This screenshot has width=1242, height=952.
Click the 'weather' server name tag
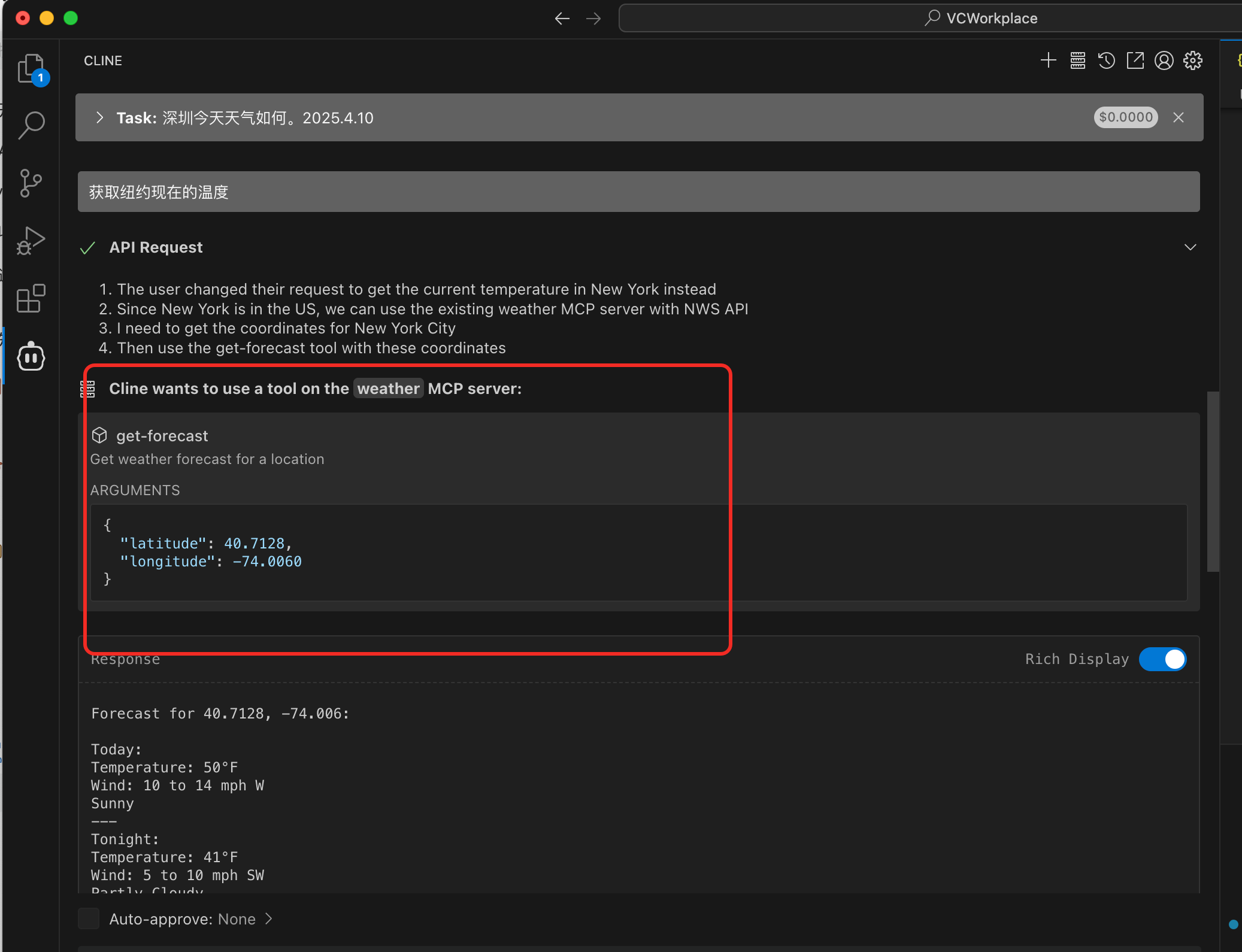[x=389, y=389]
